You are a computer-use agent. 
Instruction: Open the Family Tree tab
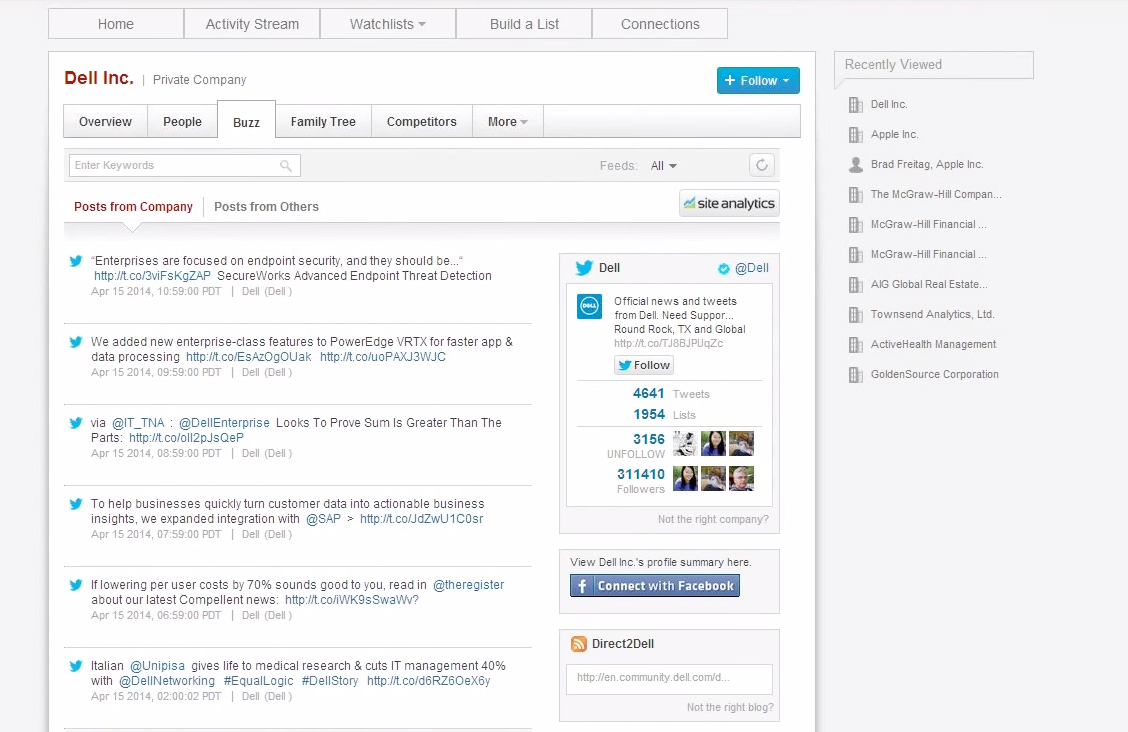[322, 120]
